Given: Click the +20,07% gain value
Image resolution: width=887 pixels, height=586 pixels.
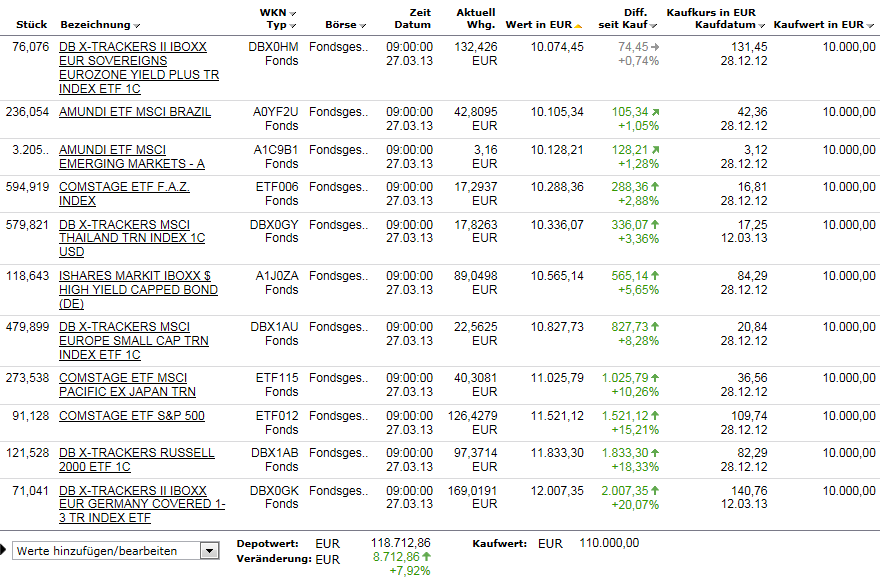Looking at the screenshot, I should (635, 505).
